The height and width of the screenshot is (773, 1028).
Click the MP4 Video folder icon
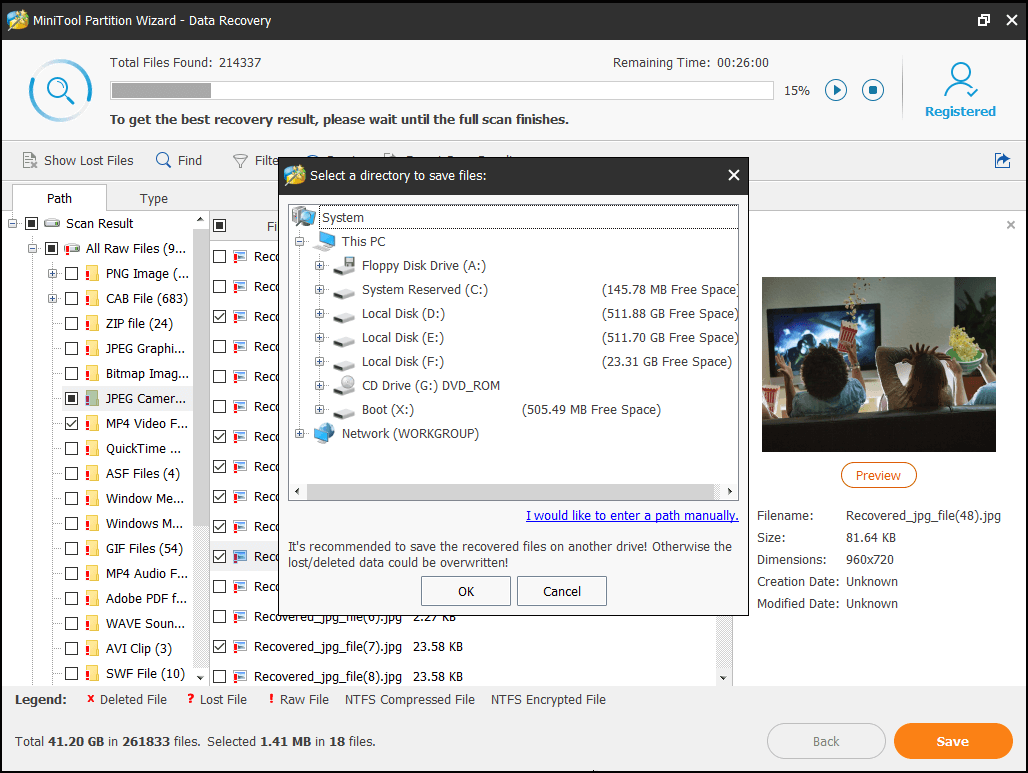point(92,424)
